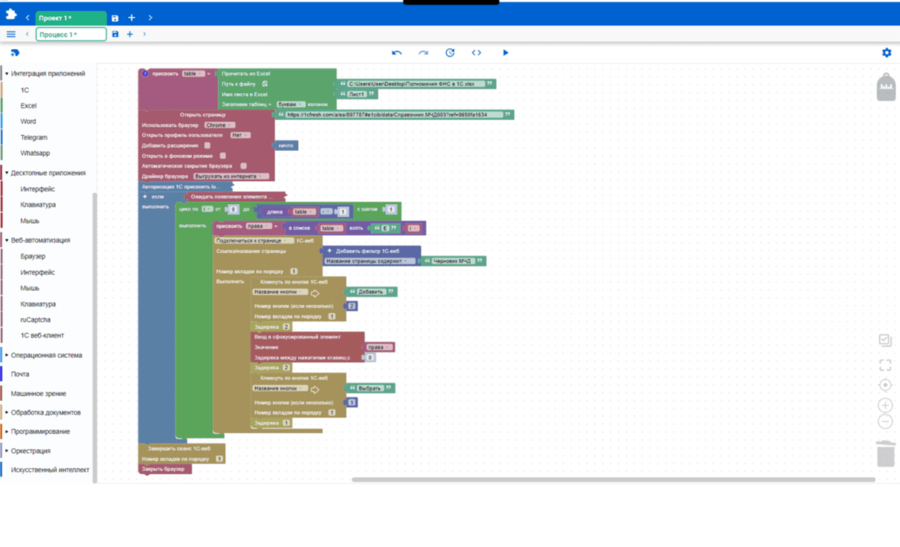Select Excel in the sidebar
The height and width of the screenshot is (547, 900).
pyautogui.click(x=29, y=105)
